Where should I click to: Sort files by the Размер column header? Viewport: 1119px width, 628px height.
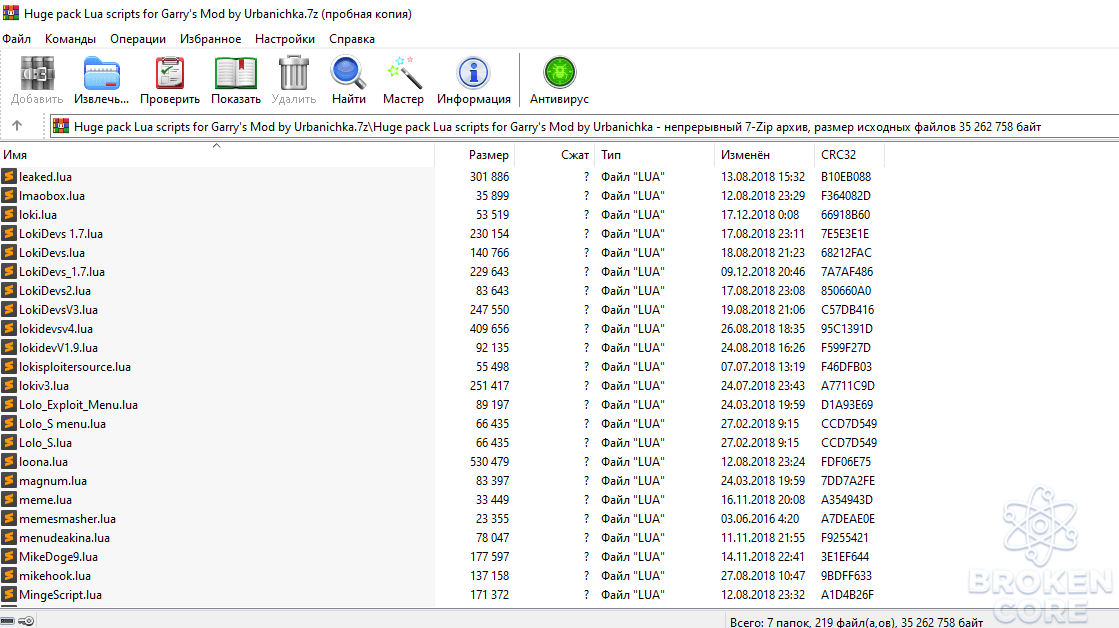click(x=475, y=155)
